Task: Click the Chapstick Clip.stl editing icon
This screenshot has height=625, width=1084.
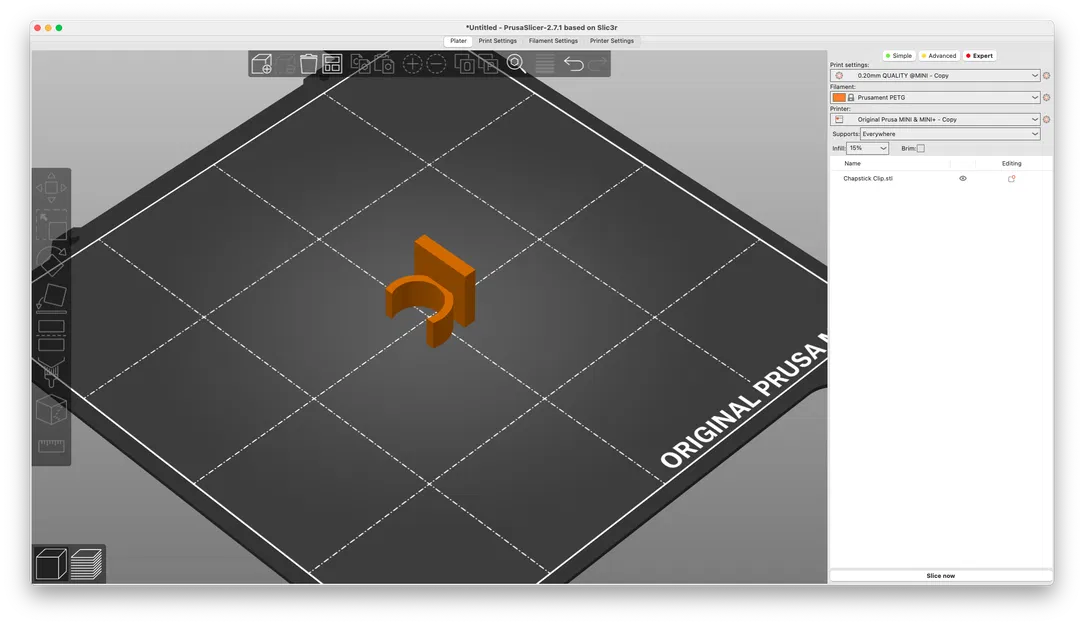Action: 1011,178
